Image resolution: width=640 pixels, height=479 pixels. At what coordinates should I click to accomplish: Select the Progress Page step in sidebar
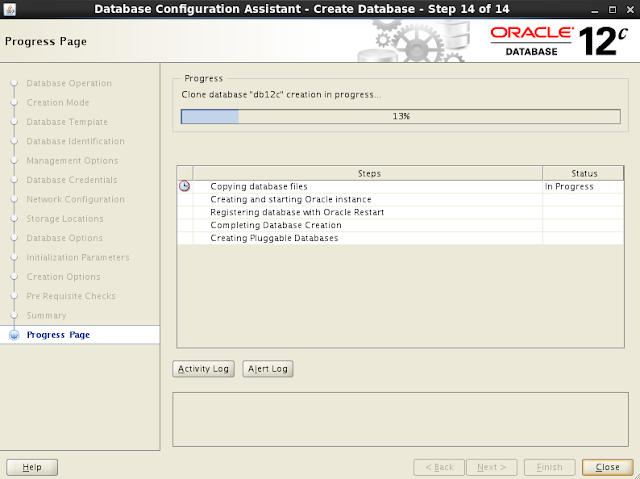coord(58,335)
